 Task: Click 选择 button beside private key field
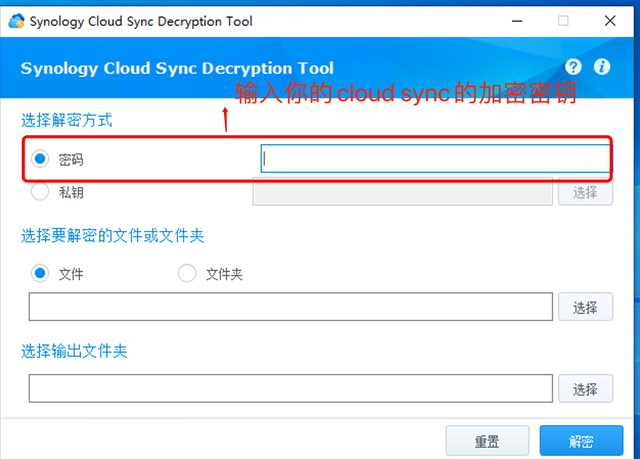(585, 192)
